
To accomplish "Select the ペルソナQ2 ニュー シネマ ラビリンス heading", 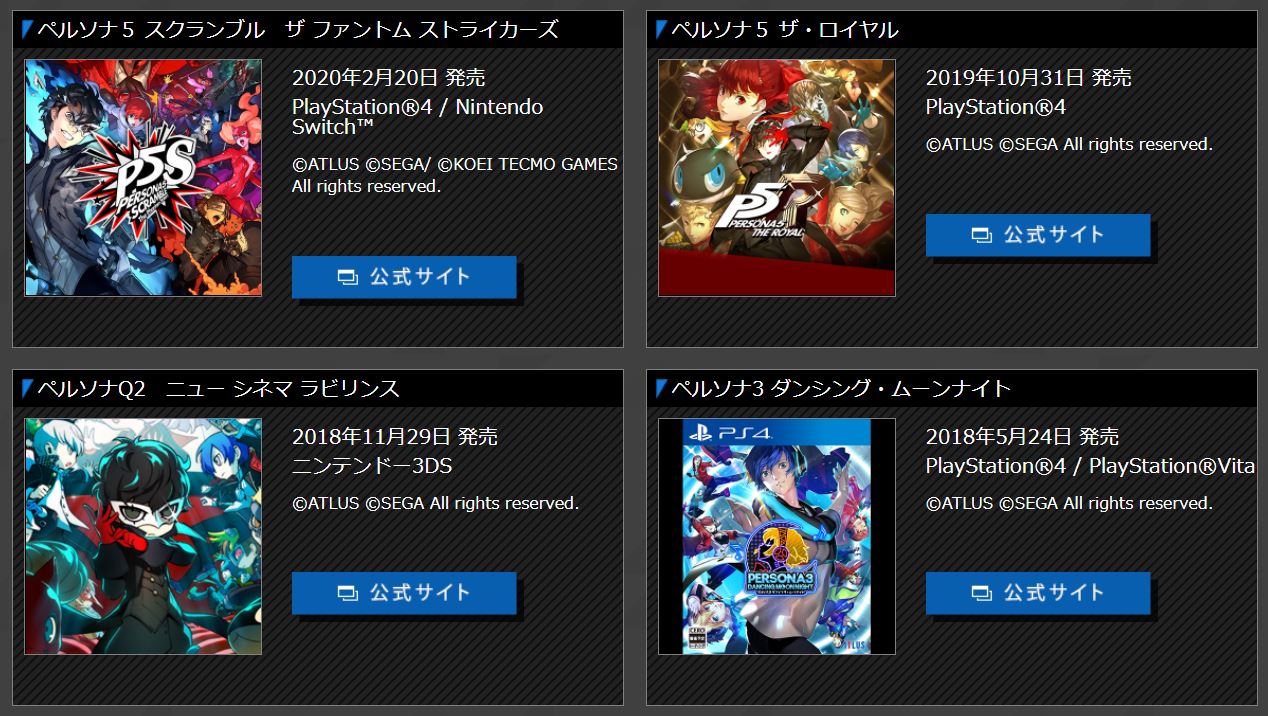I will [x=218, y=388].
